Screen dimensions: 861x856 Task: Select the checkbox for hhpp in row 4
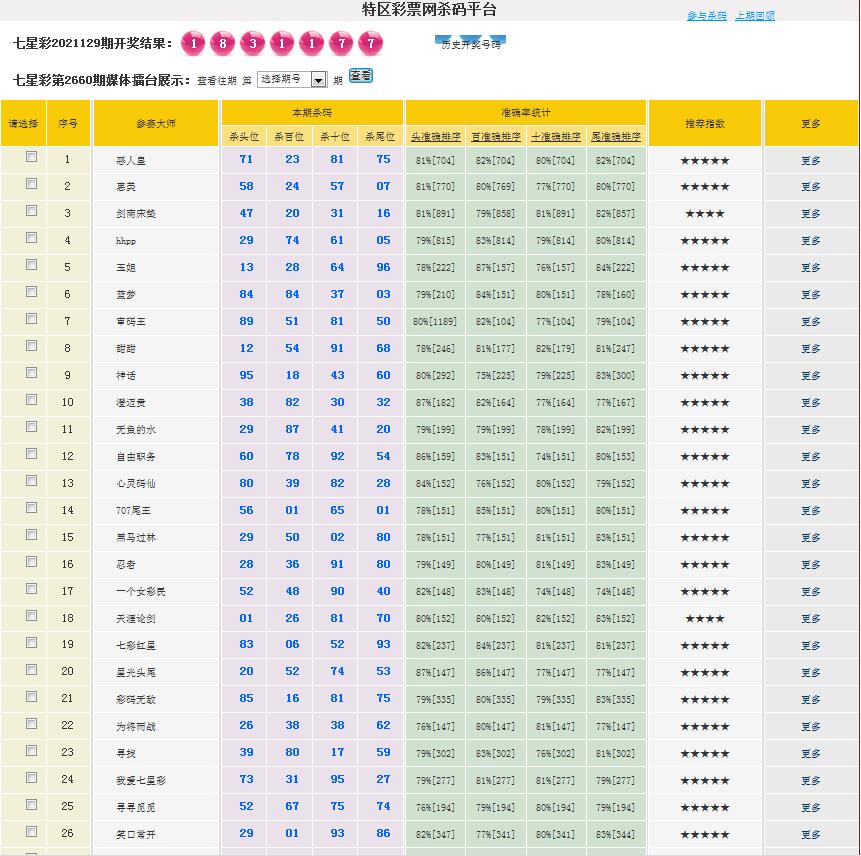[x=32, y=238]
